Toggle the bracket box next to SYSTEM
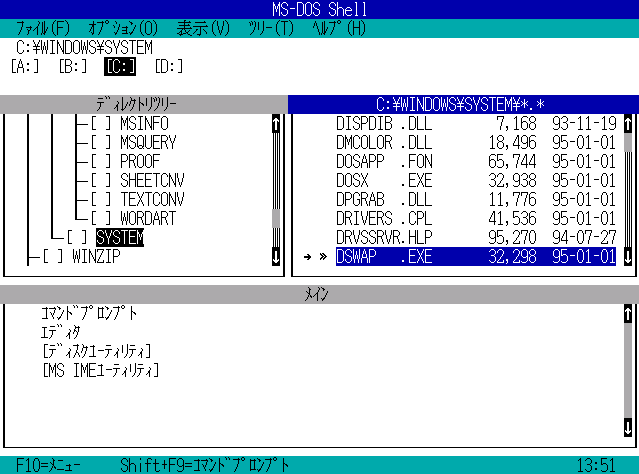The width and height of the screenshot is (639, 474). pyautogui.click(x=77, y=237)
